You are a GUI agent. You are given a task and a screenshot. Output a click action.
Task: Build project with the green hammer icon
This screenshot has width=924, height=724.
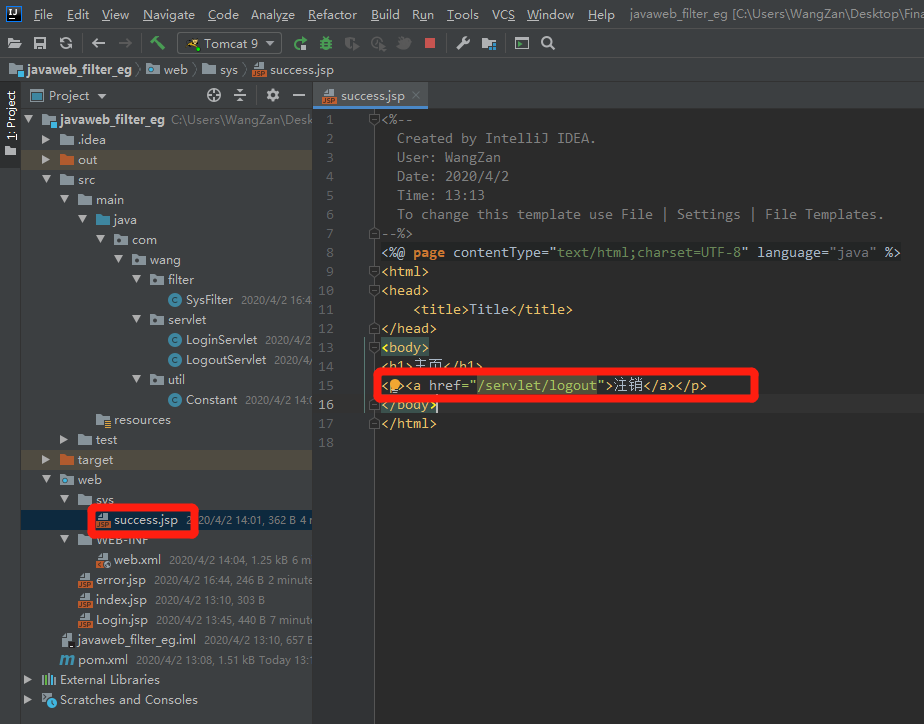pos(157,43)
